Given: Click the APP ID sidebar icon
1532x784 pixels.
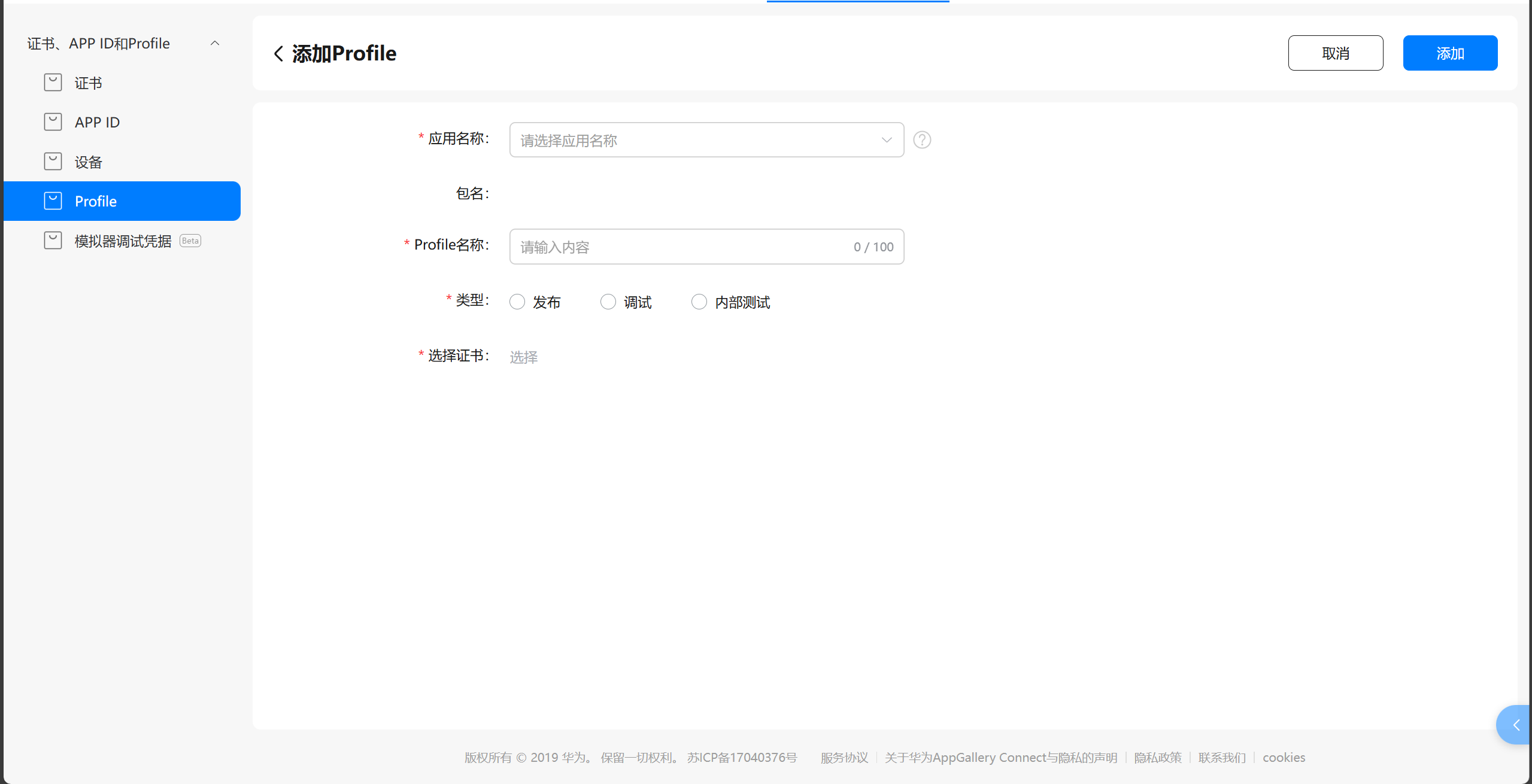Looking at the screenshot, I should click(53, 122).
